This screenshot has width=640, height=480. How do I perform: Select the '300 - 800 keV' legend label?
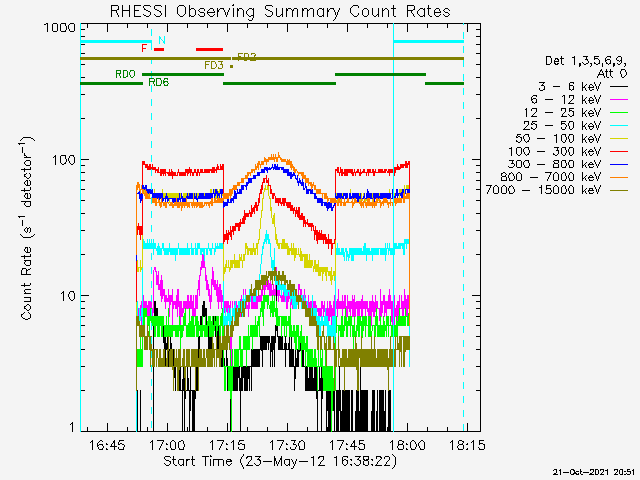click(555, 164)
